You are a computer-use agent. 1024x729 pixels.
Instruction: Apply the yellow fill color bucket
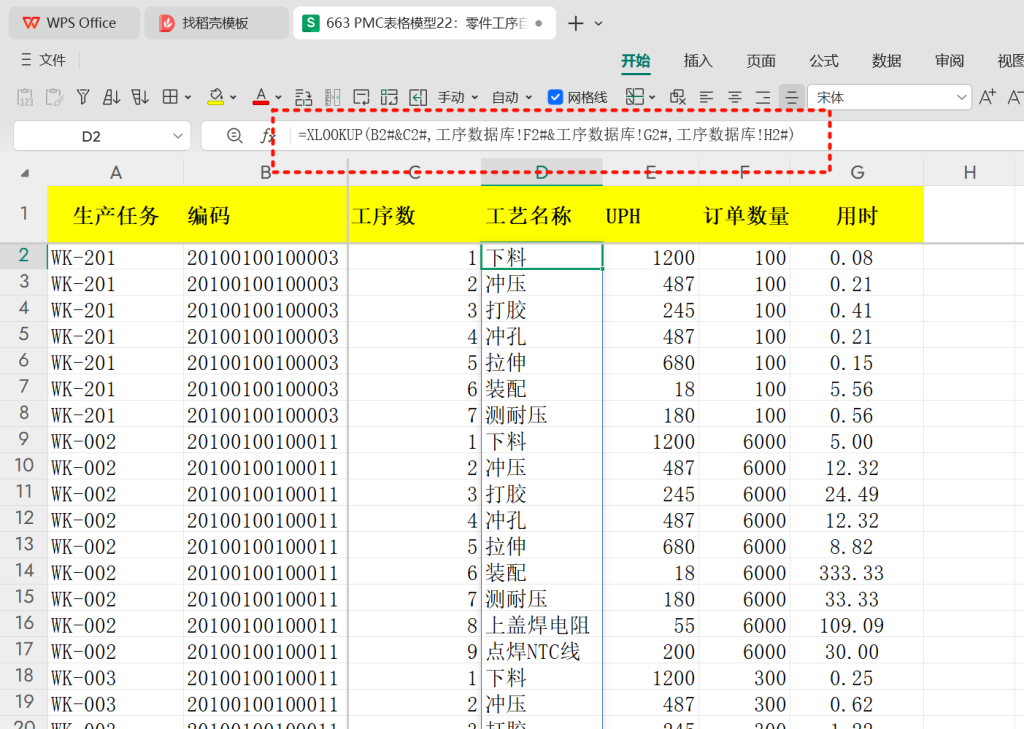[x=216, y=97]
